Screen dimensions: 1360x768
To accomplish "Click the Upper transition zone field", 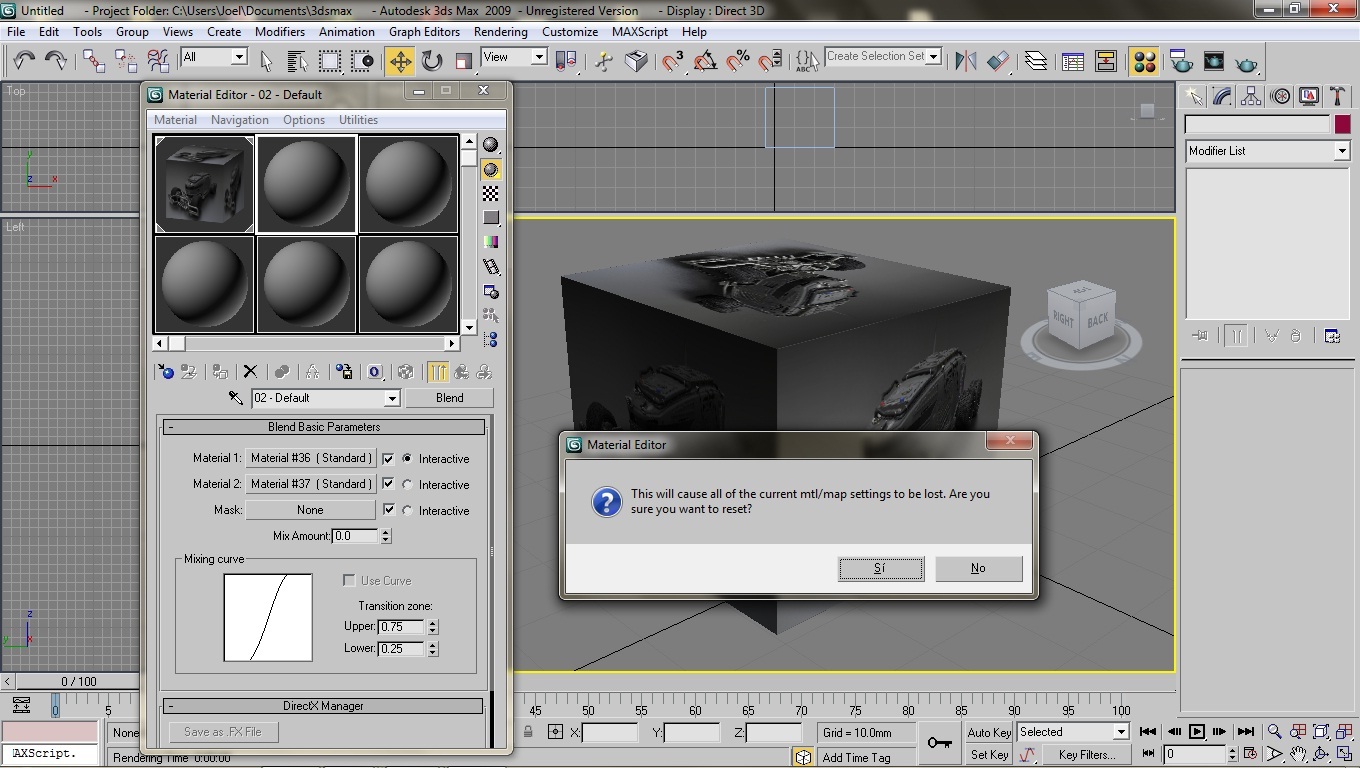I will [x=401, y=627].
